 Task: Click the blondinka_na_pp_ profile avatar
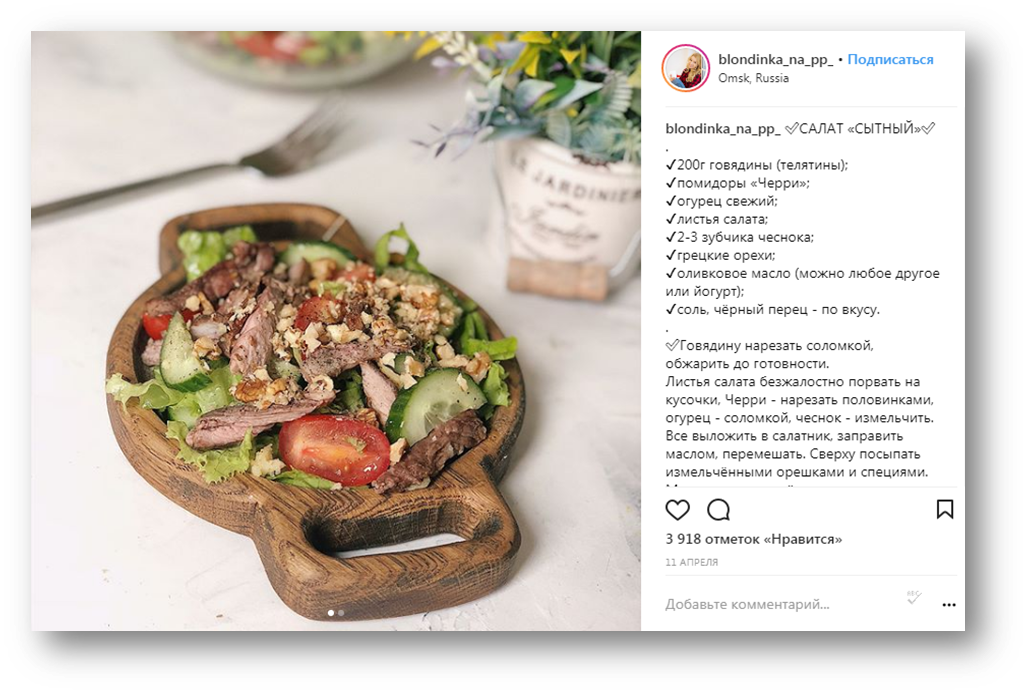(x=686, y=68)
